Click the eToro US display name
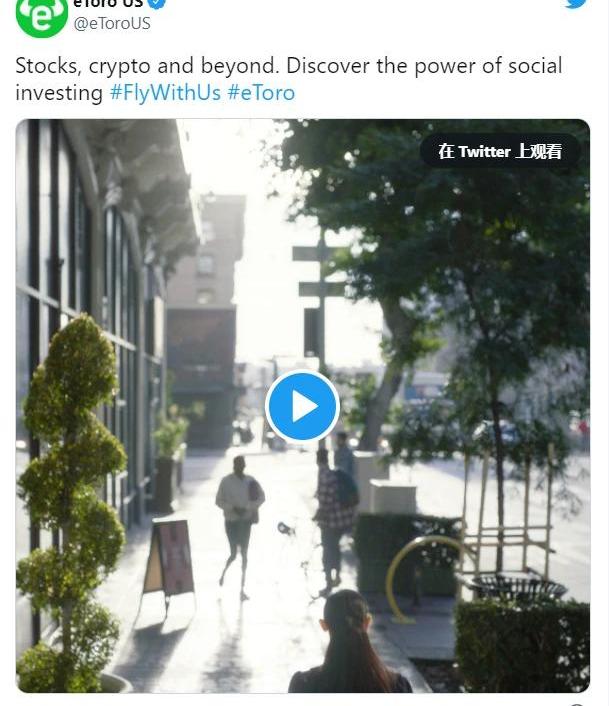Screen dimensions: 609x706 click(108, 4)
